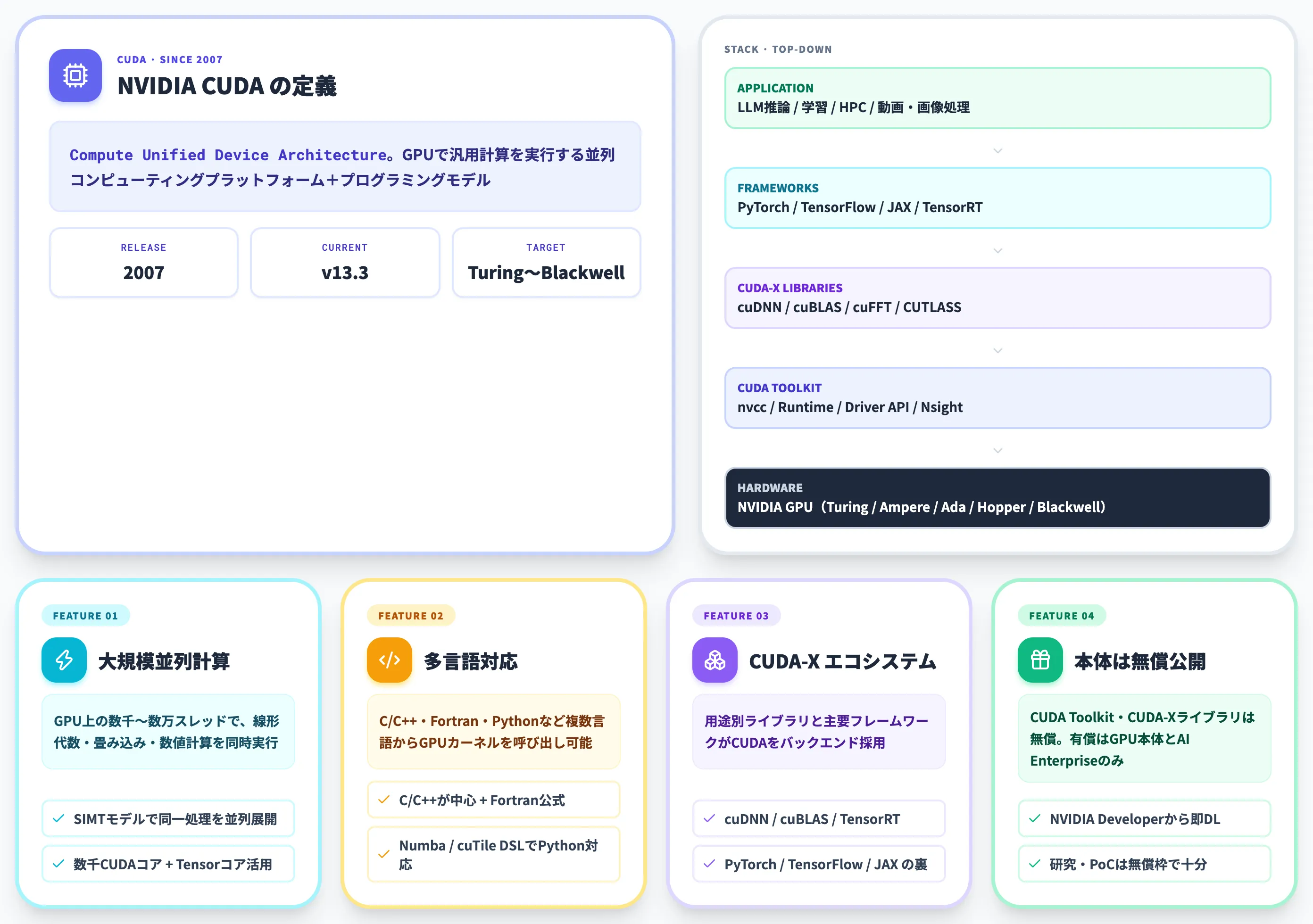Click the FEATURE 01 badge
This screenshot has height=924, width=1313.
[x=85, y=616]
